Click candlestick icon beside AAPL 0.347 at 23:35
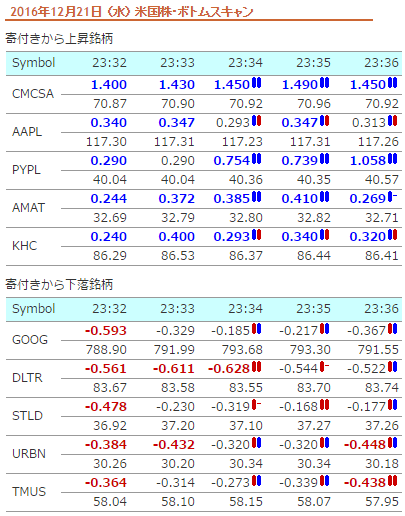Image resolution: width=405 pixels, height=516 pixels. [324, 121]
